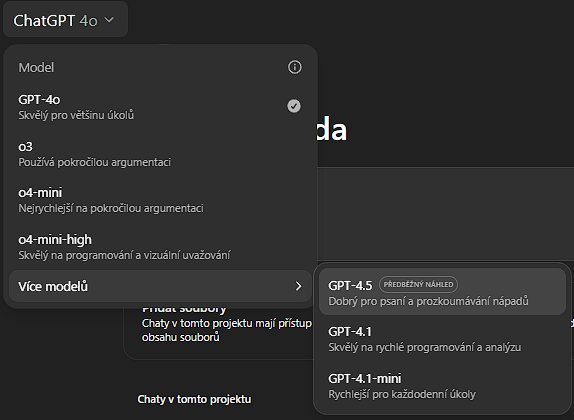Image resolution: width=574 pixels, height=420 pixels.
Task: Click Rychlejší pro každodenní úkoly description
Action: [x=402, y=394]
